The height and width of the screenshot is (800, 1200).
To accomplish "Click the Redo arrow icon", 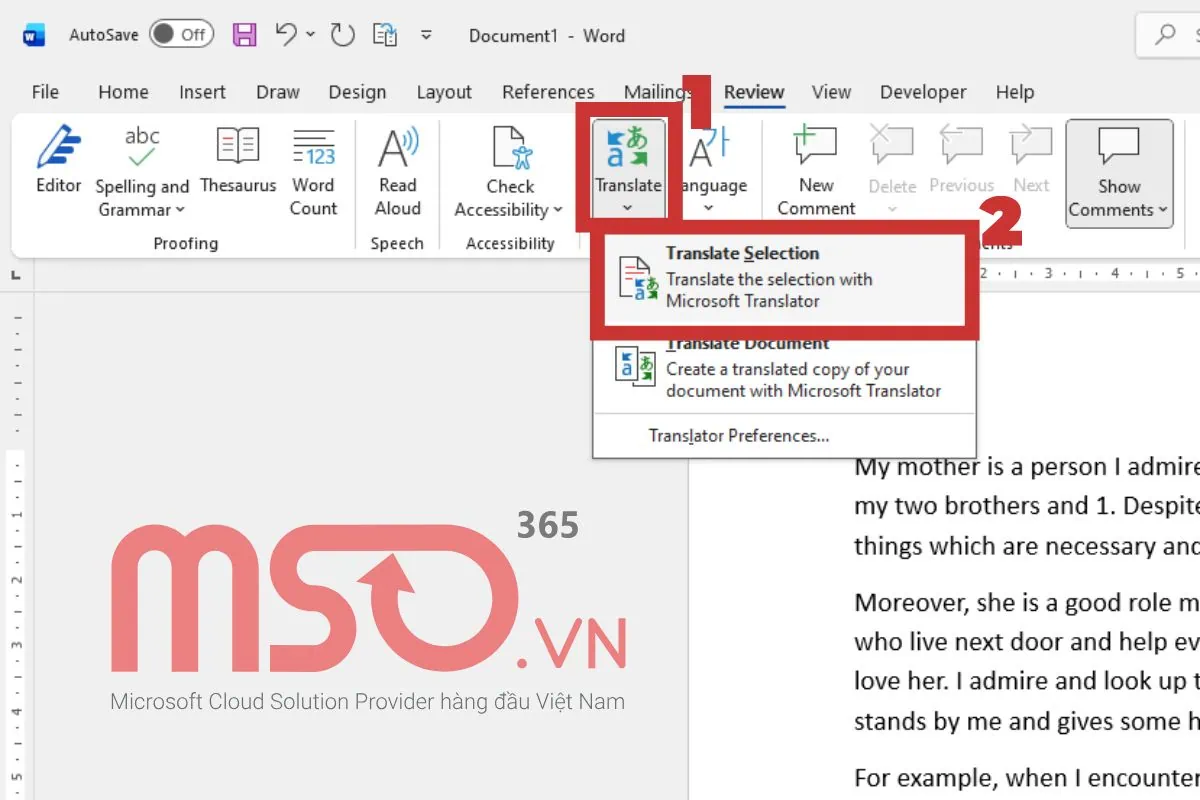I will 343,35.
